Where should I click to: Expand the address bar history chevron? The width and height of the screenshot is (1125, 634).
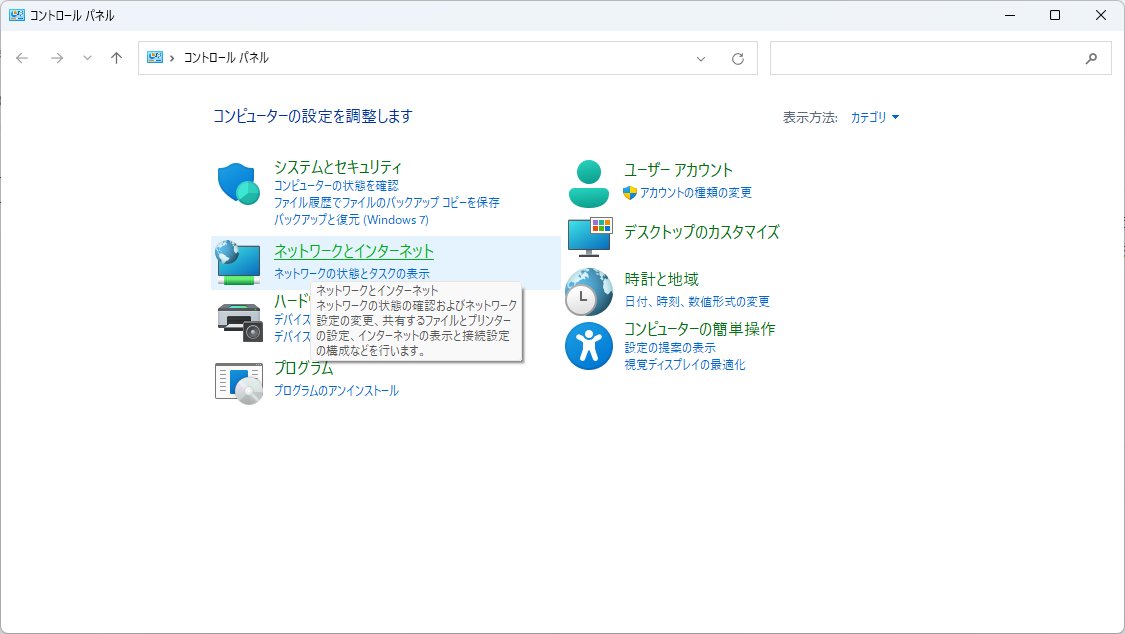701,58
